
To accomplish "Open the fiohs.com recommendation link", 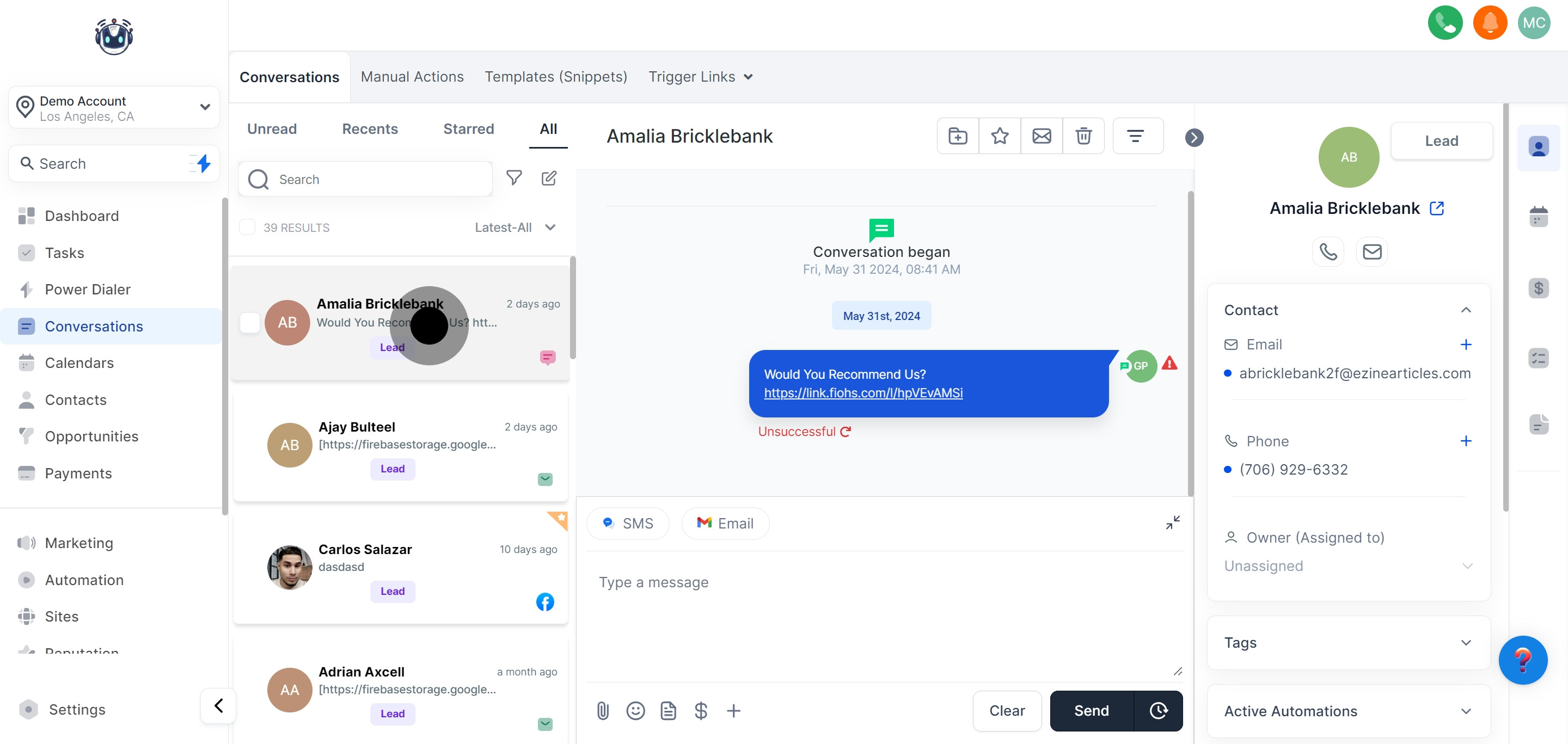I will (x=863, y=393).
